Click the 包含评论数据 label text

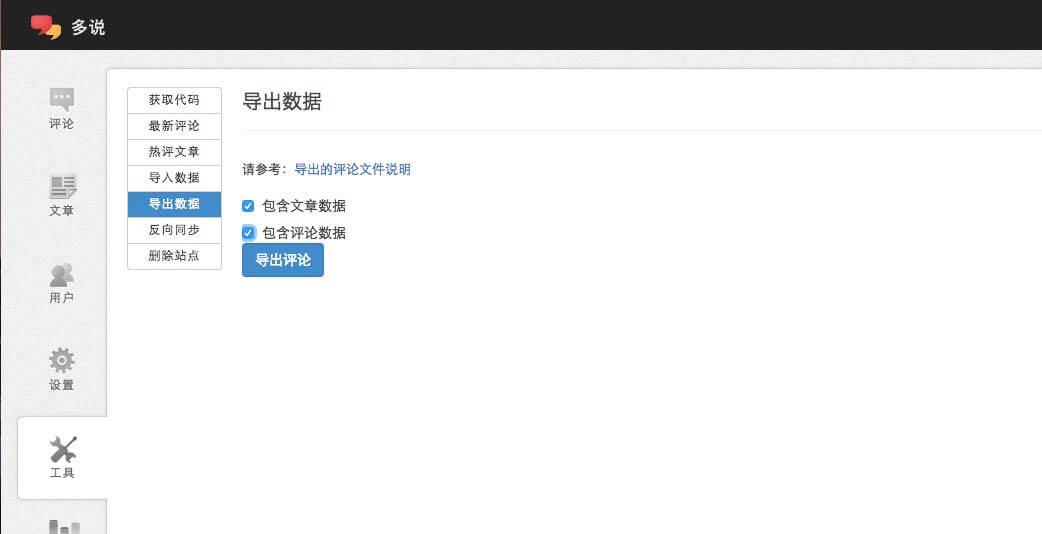[304, 232]
